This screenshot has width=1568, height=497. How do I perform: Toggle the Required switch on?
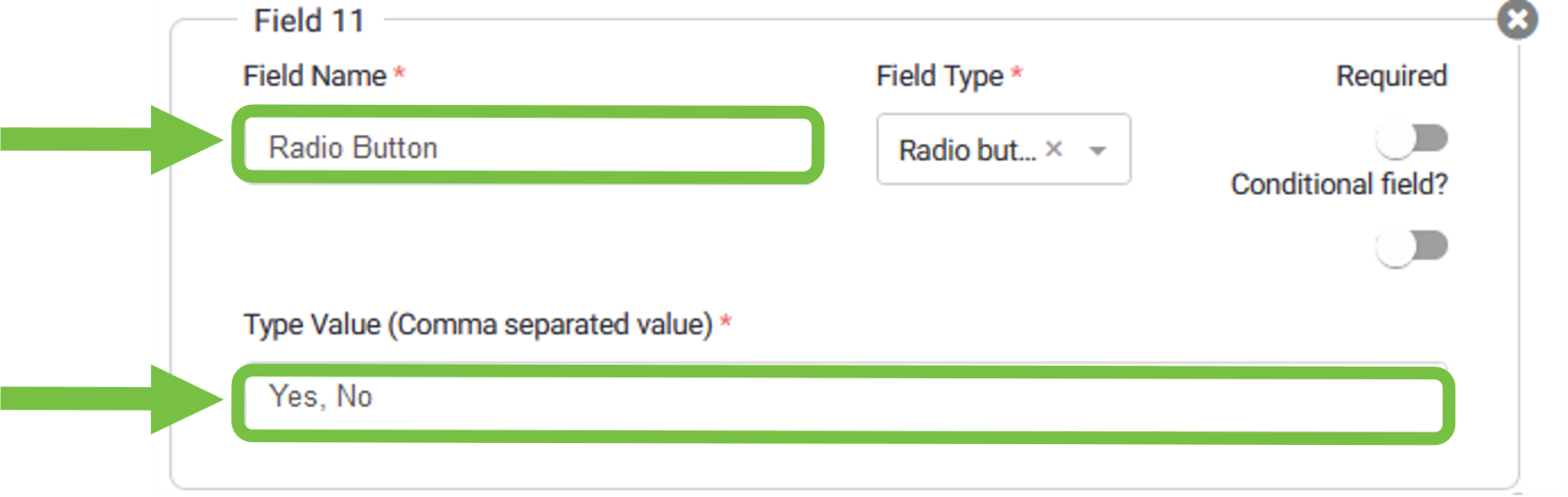pyautogui.click(x=1412, y=139)
